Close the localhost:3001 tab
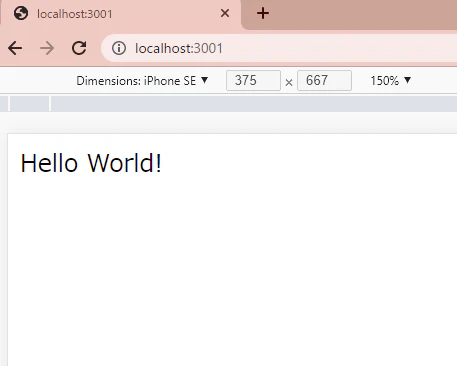Image resolution: width=457 pixels, height=366 pixels. point(225,13)
